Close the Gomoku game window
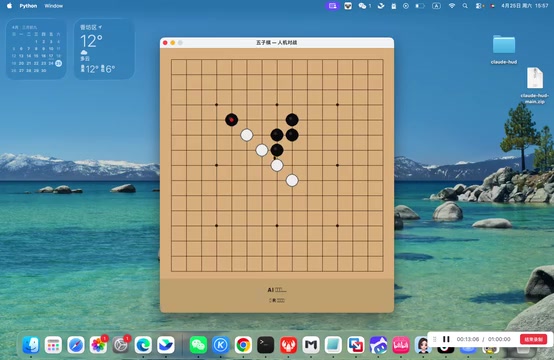554x360 pixels. pyautogui.click(x=165, y=43)
